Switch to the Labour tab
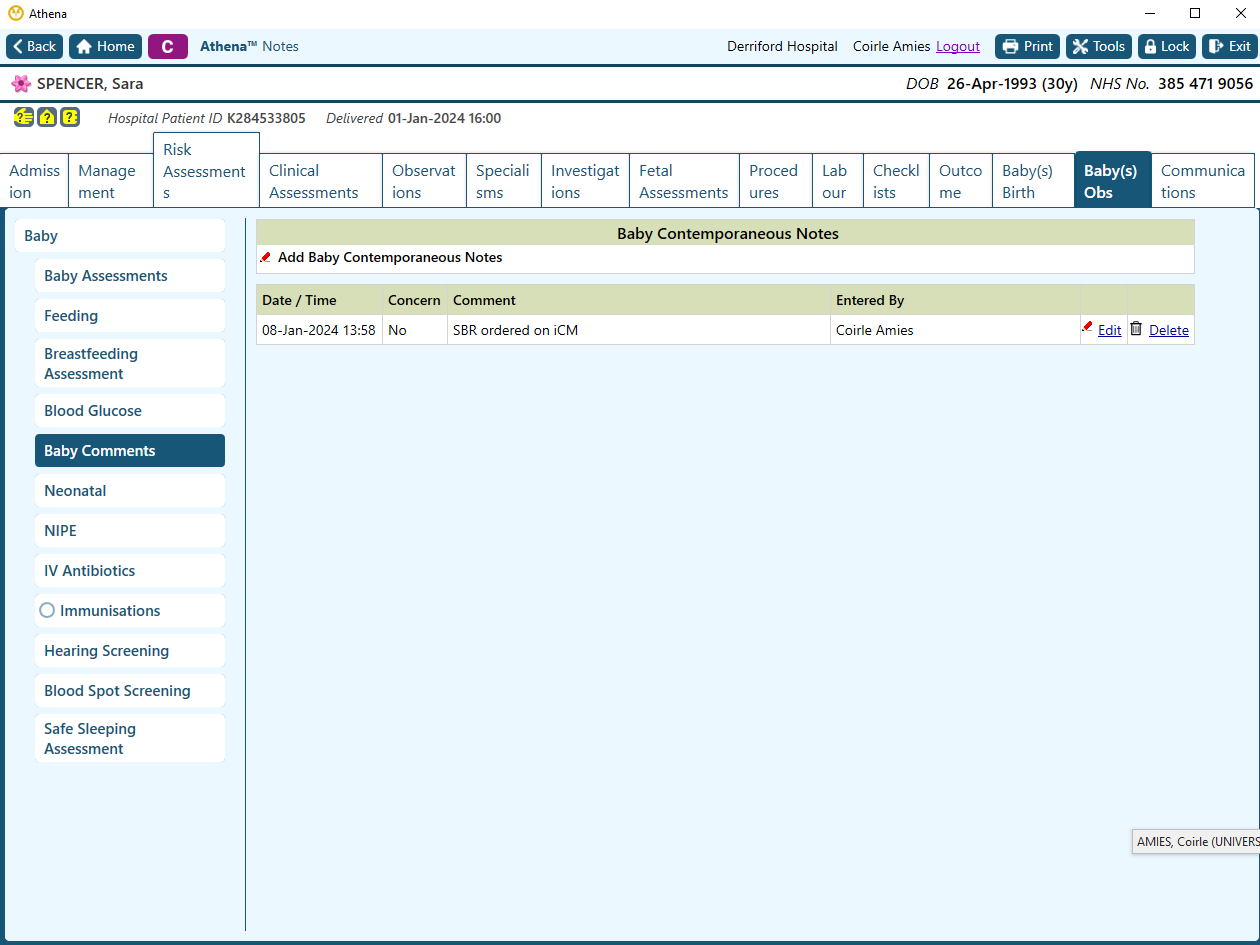This screenshot has height=945, width=1260. (x=838, y=181)
